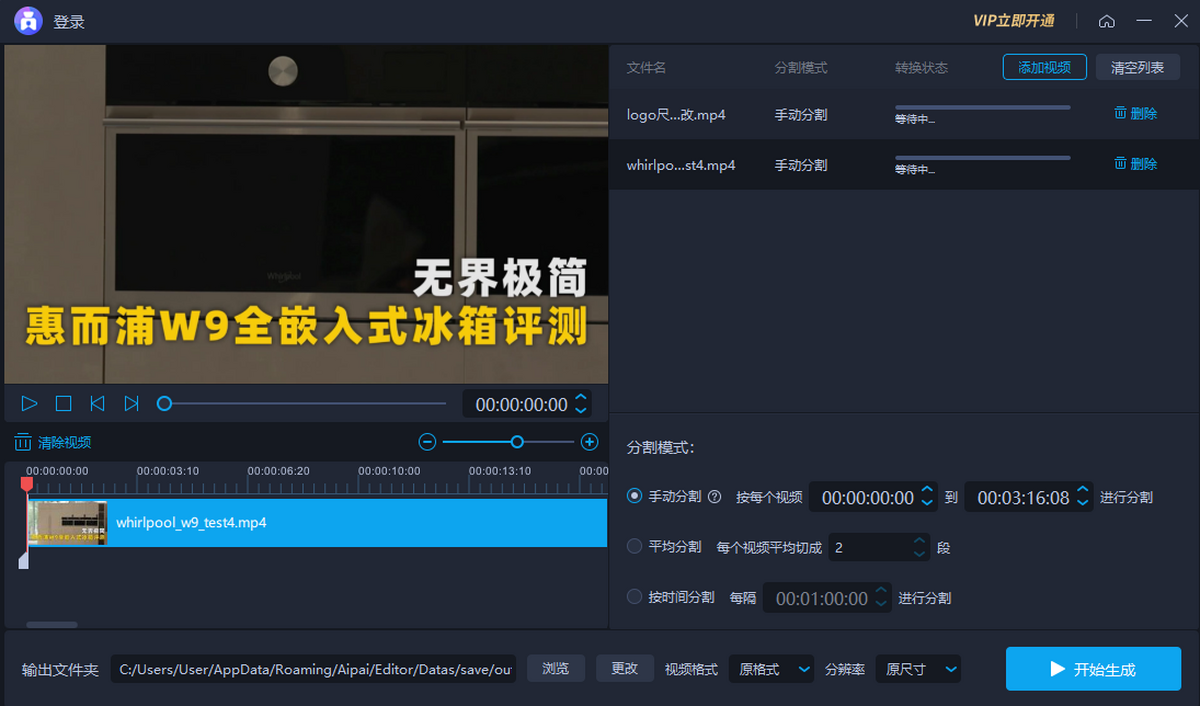Screen dimensions: 1200x706
Task: Click the 分割模式 column header
Action: pyautogui.click(x=801, y=68)
